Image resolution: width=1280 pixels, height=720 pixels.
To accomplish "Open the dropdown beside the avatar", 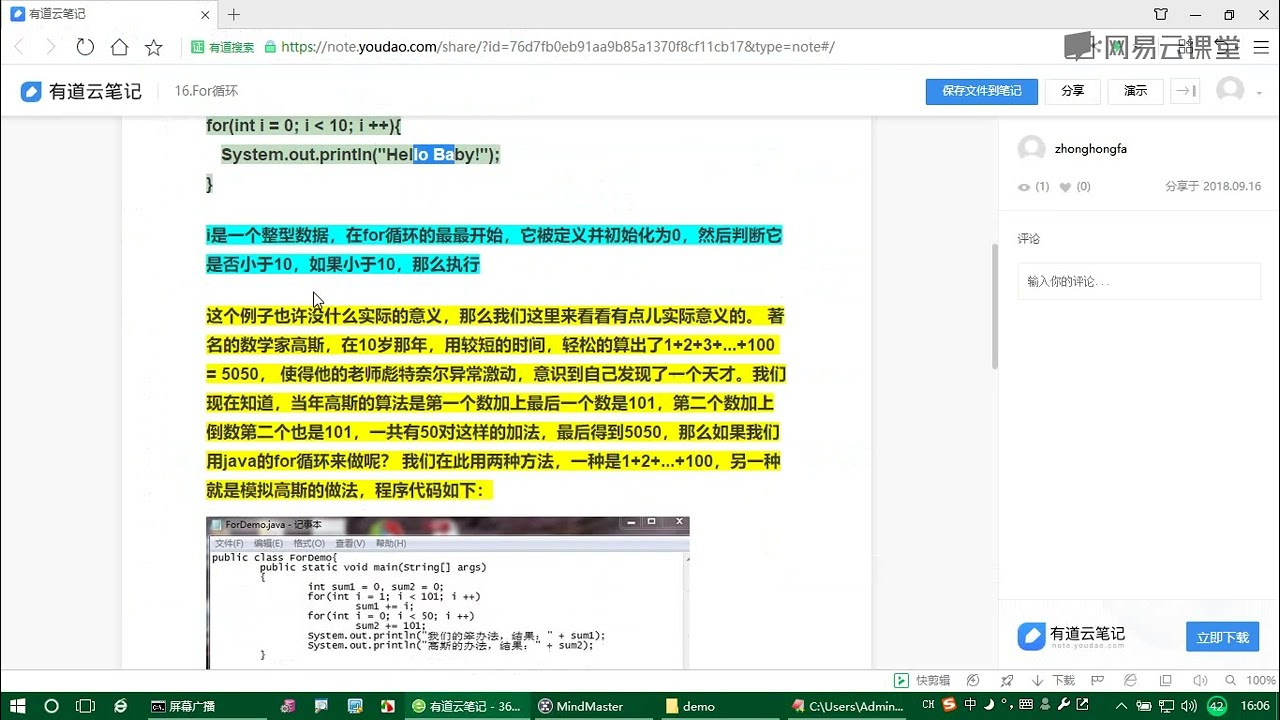I will (x=1259, y=92).
